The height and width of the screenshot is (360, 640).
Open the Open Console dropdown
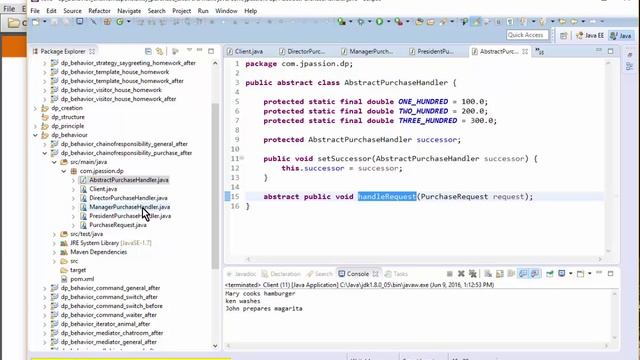coord(589,273)
